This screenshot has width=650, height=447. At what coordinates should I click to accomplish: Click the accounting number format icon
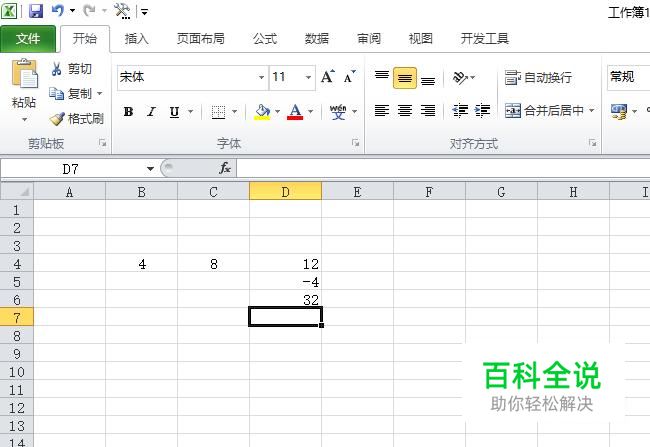[x=619, y=112]
